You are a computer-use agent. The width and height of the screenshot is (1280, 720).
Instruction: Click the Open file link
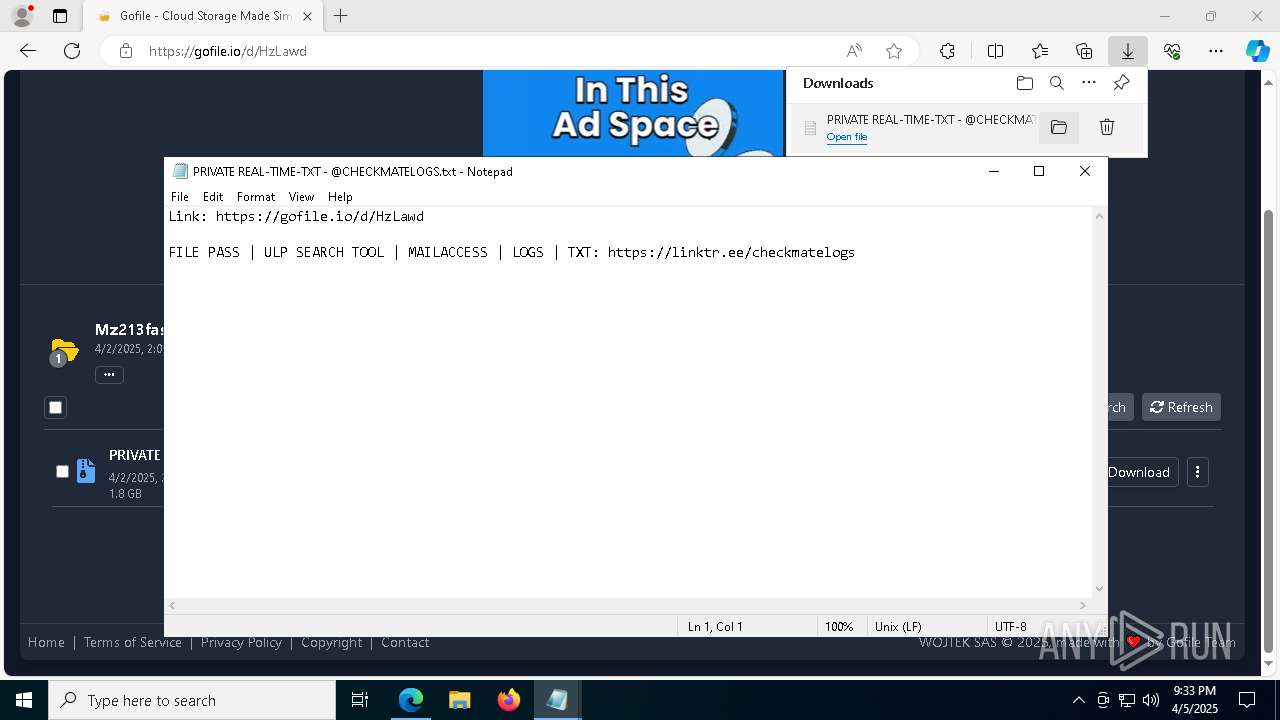pos(847,137)
